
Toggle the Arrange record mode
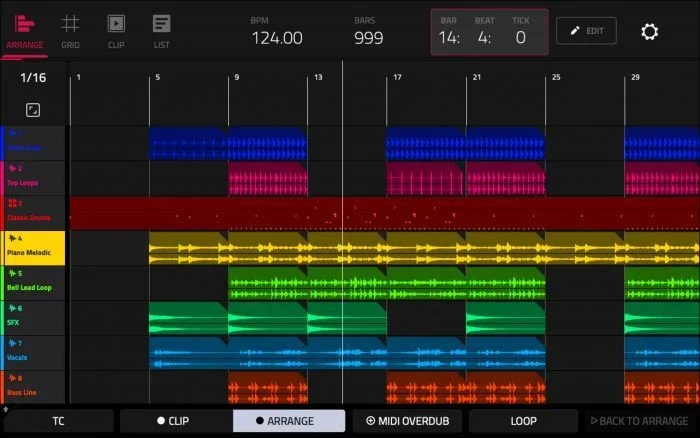[x=289, y=421]
